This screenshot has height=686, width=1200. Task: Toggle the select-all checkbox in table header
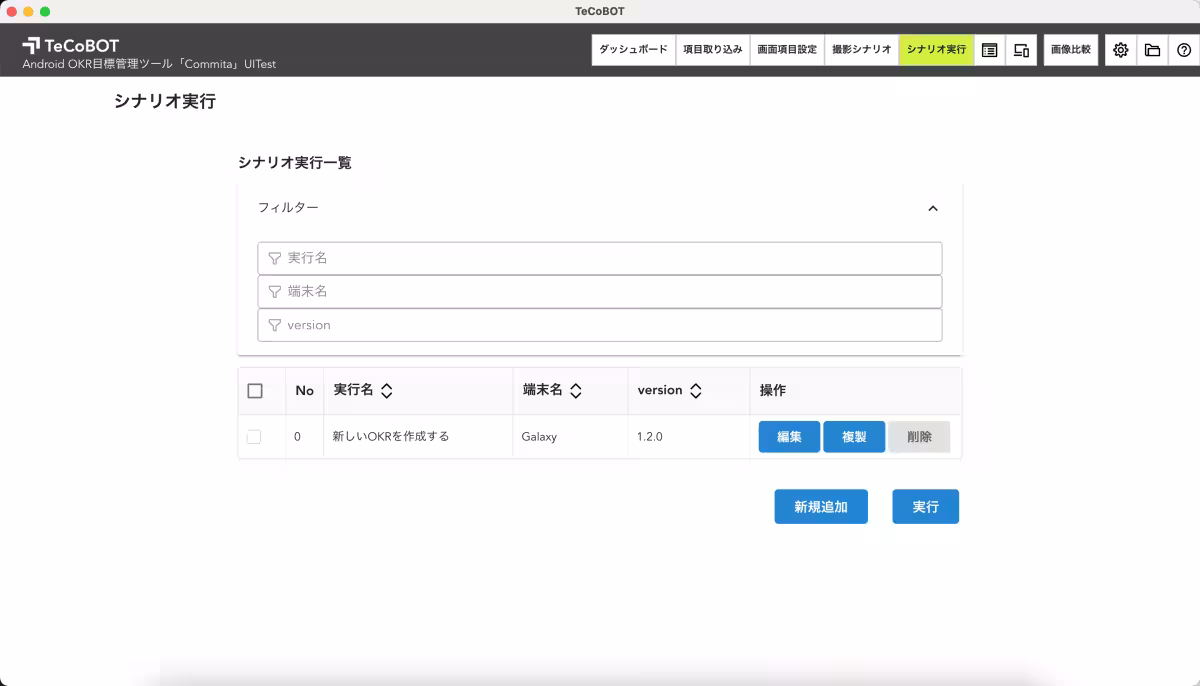(255, 391)
